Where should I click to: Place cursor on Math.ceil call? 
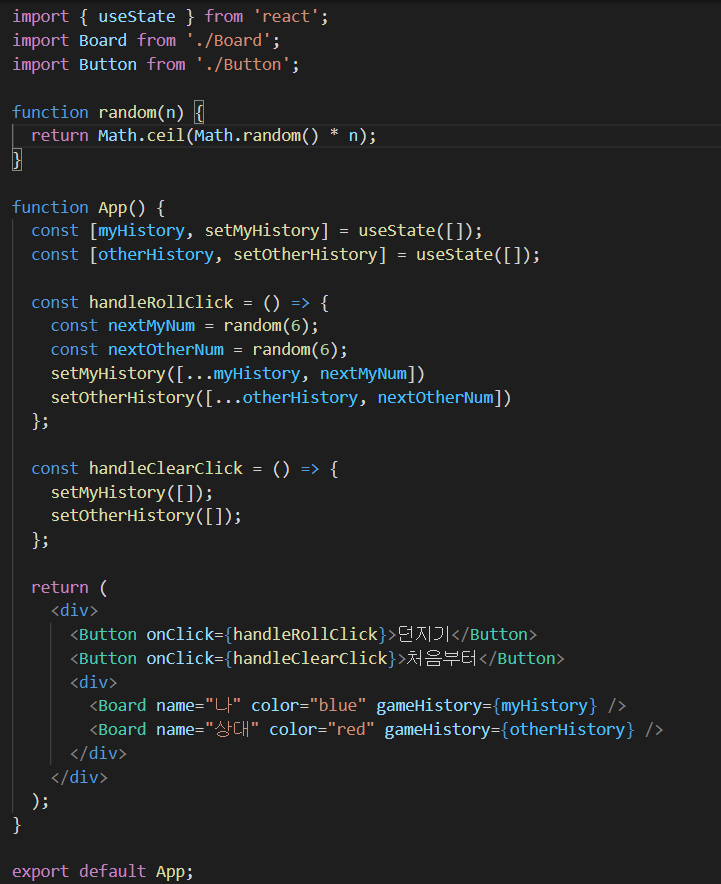(141, 136)
